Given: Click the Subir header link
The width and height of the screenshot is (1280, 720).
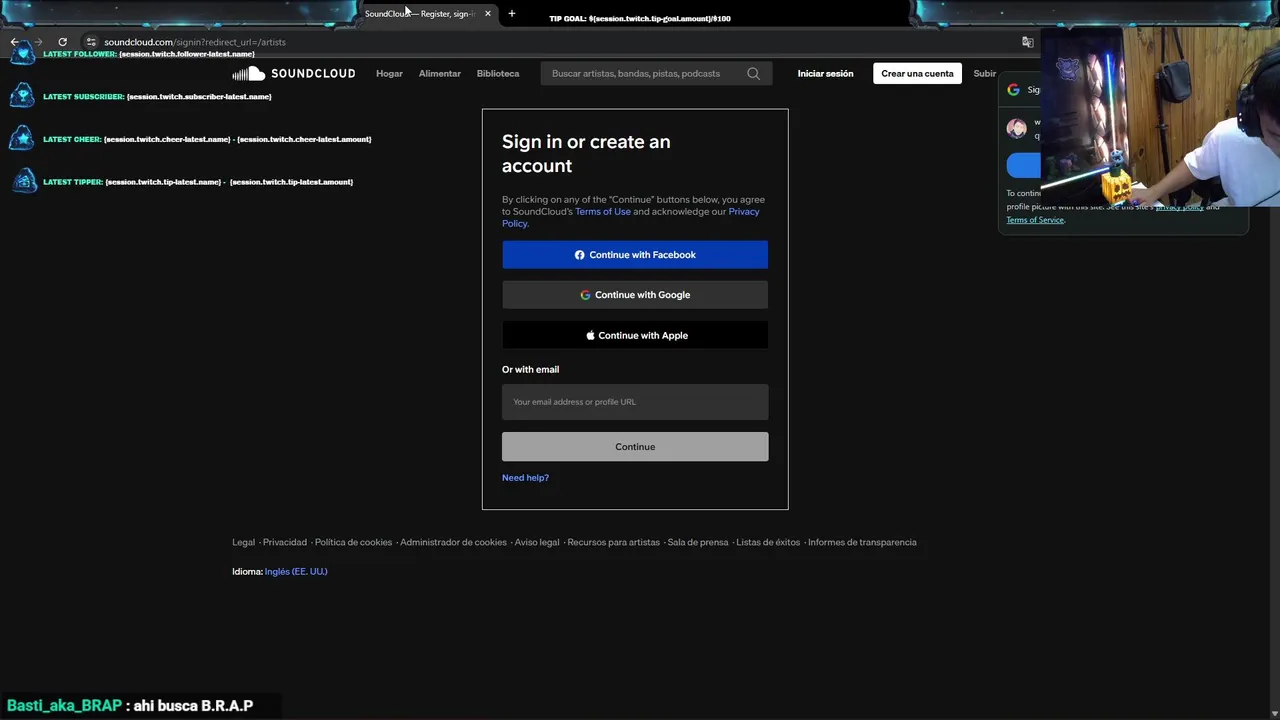Looking at the screenshot, I should (x=985, y=73).
